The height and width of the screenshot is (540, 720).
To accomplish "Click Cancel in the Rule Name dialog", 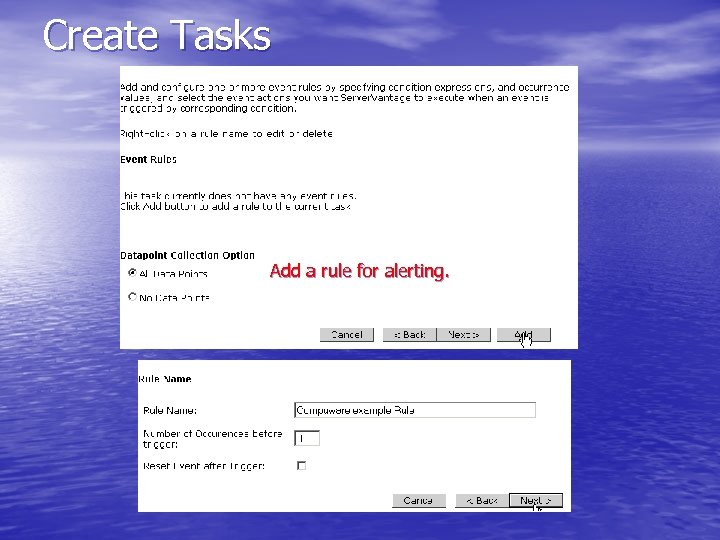I will coord(419,501).
